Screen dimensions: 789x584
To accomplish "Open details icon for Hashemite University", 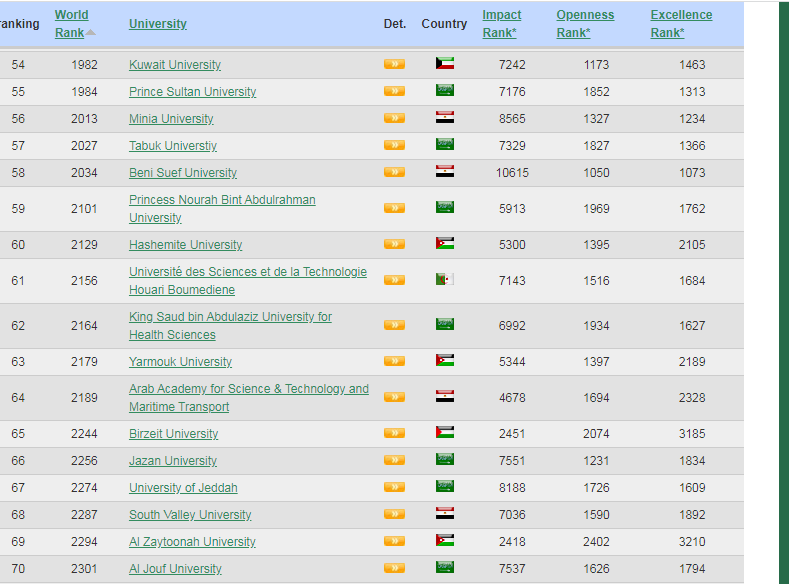I will point(394,245).
